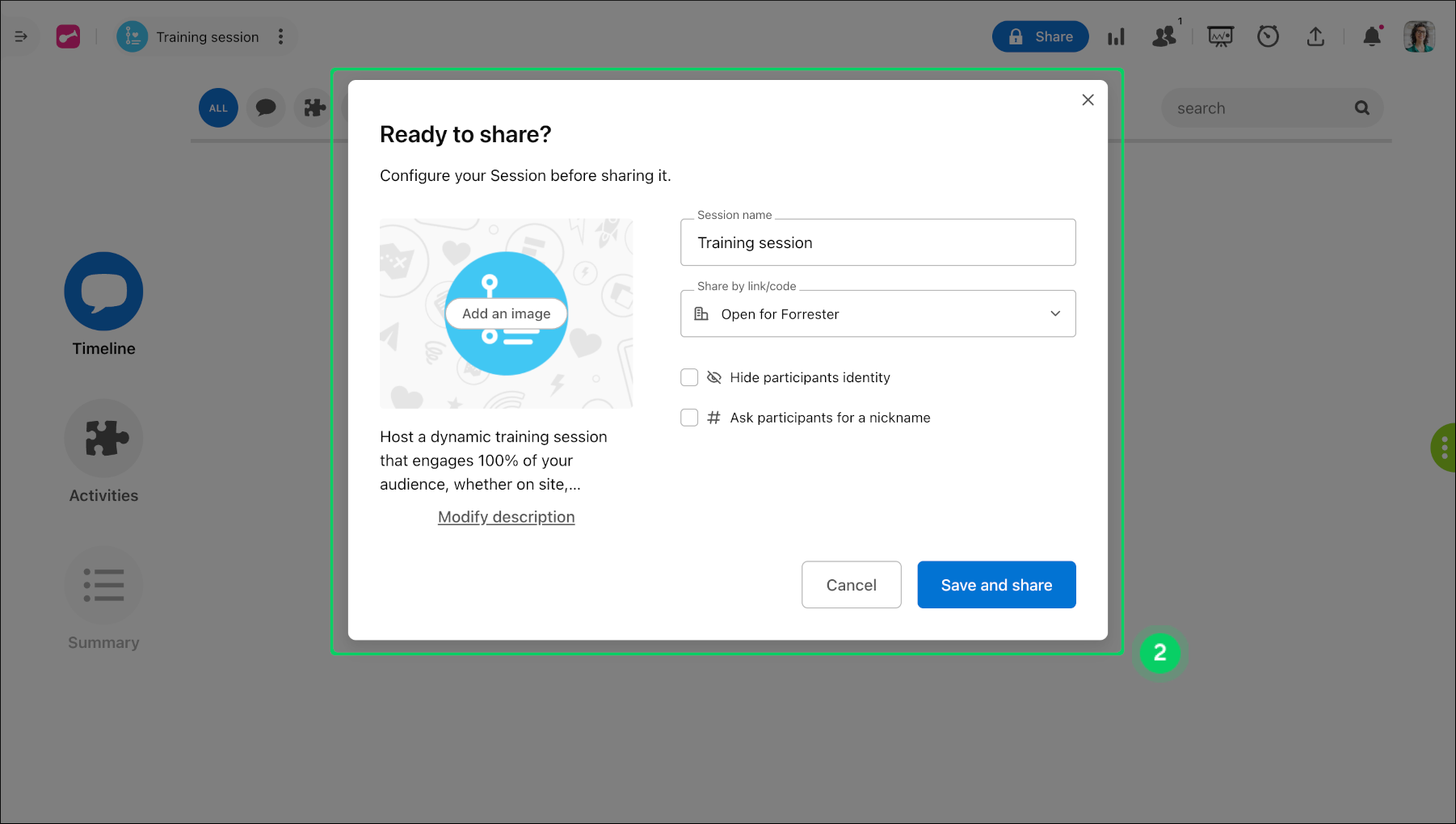Filter by activities puzzle icon
Screen dimensions: 1456x824
(x=314, y=107)
